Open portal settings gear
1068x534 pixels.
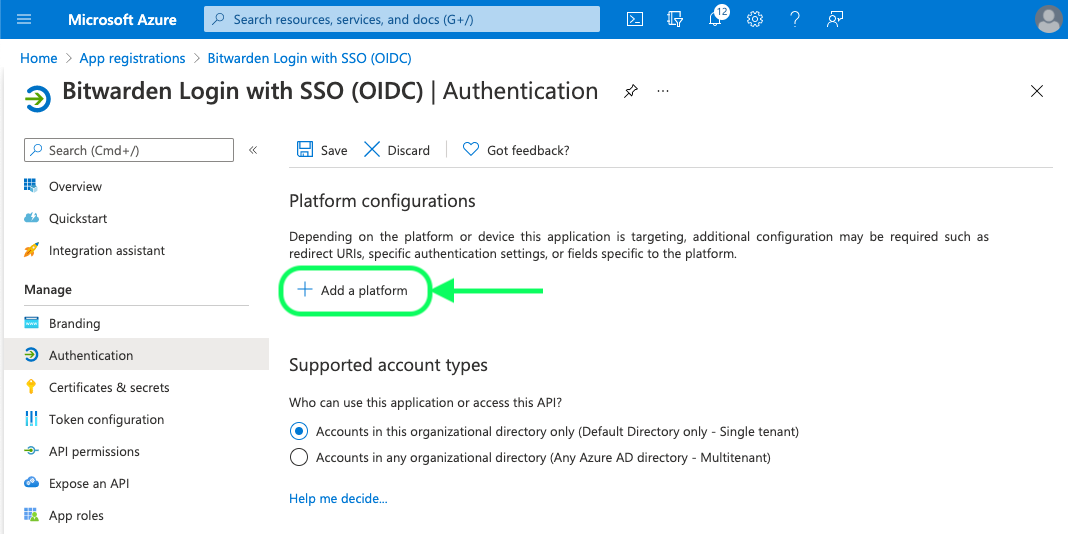[x=755, y=19]
